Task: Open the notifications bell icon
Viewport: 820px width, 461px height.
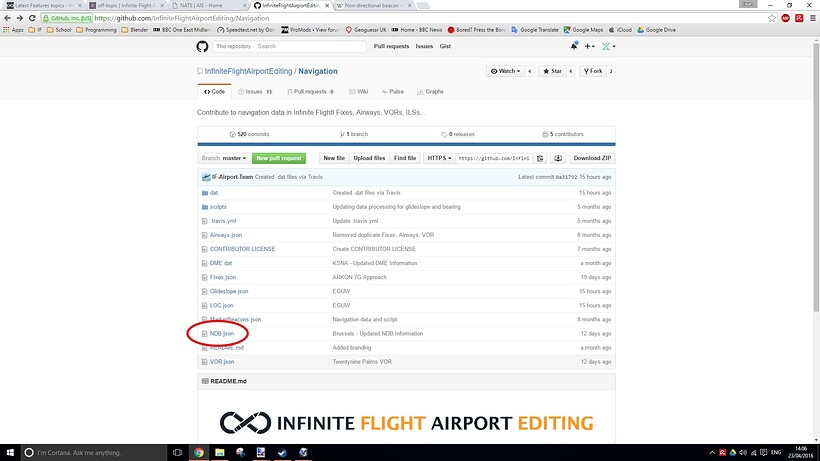Action: tap(574, 46)
